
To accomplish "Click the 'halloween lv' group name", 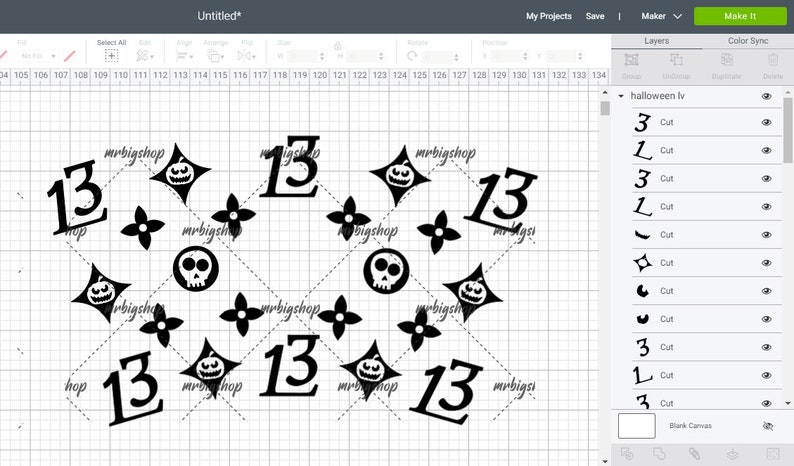I will click(x=657, y=96).
